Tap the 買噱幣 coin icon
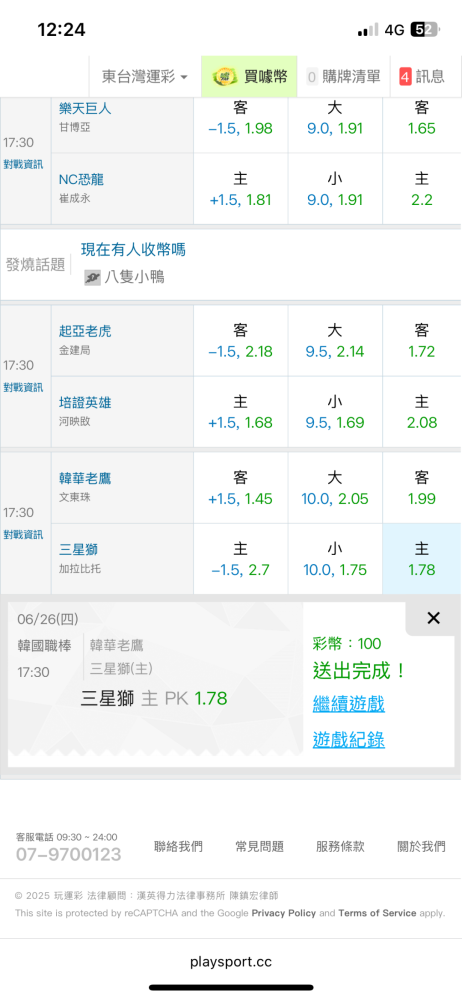462x1000 pixels. pos(223,77)
